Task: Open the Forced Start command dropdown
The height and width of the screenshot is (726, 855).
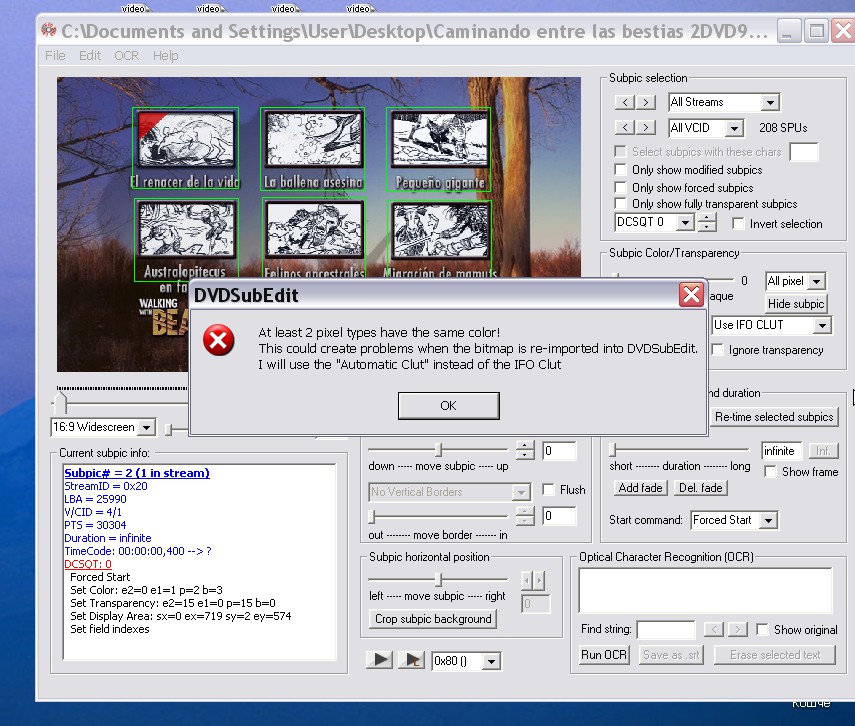Action: click(768, 520)
